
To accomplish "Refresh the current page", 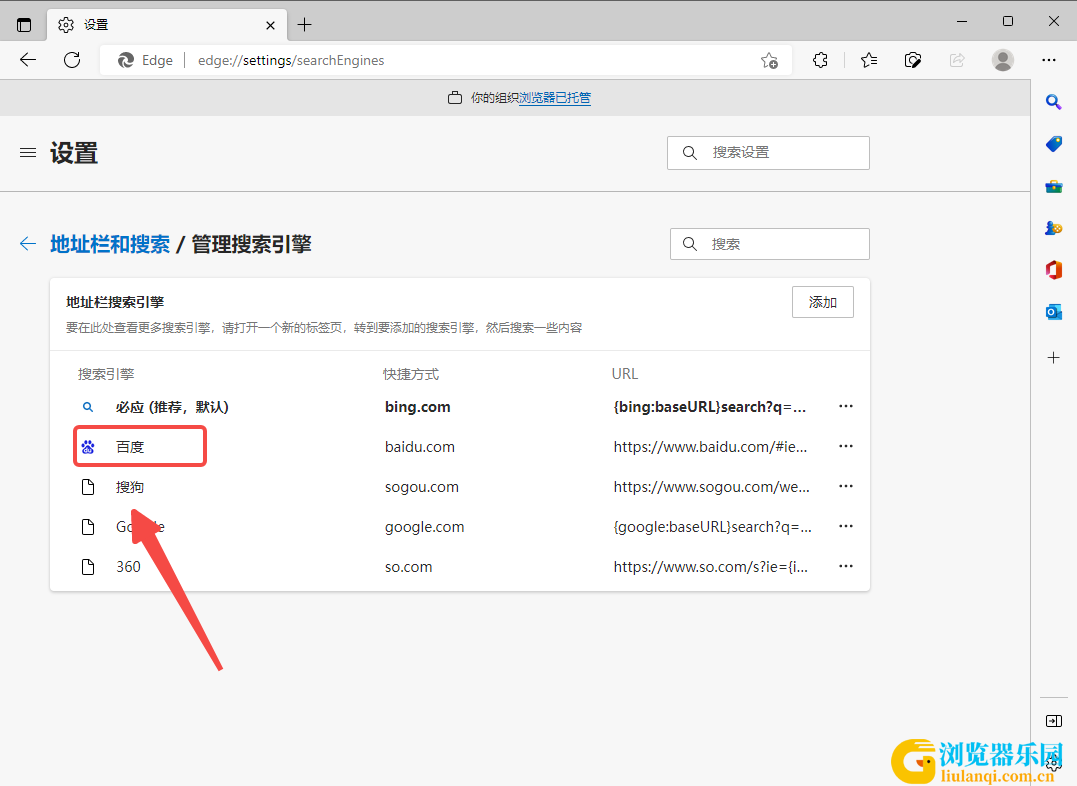I will tap(72, 60).
